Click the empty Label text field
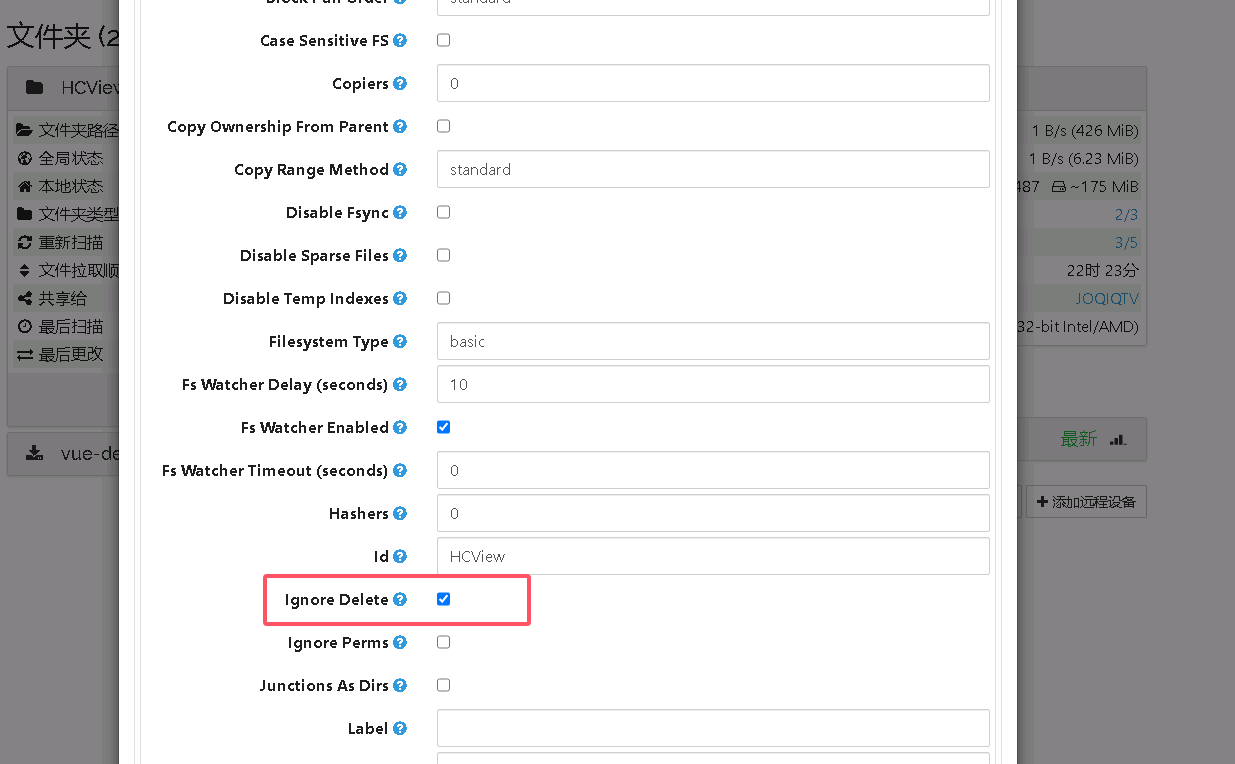 tap(713, 728)
